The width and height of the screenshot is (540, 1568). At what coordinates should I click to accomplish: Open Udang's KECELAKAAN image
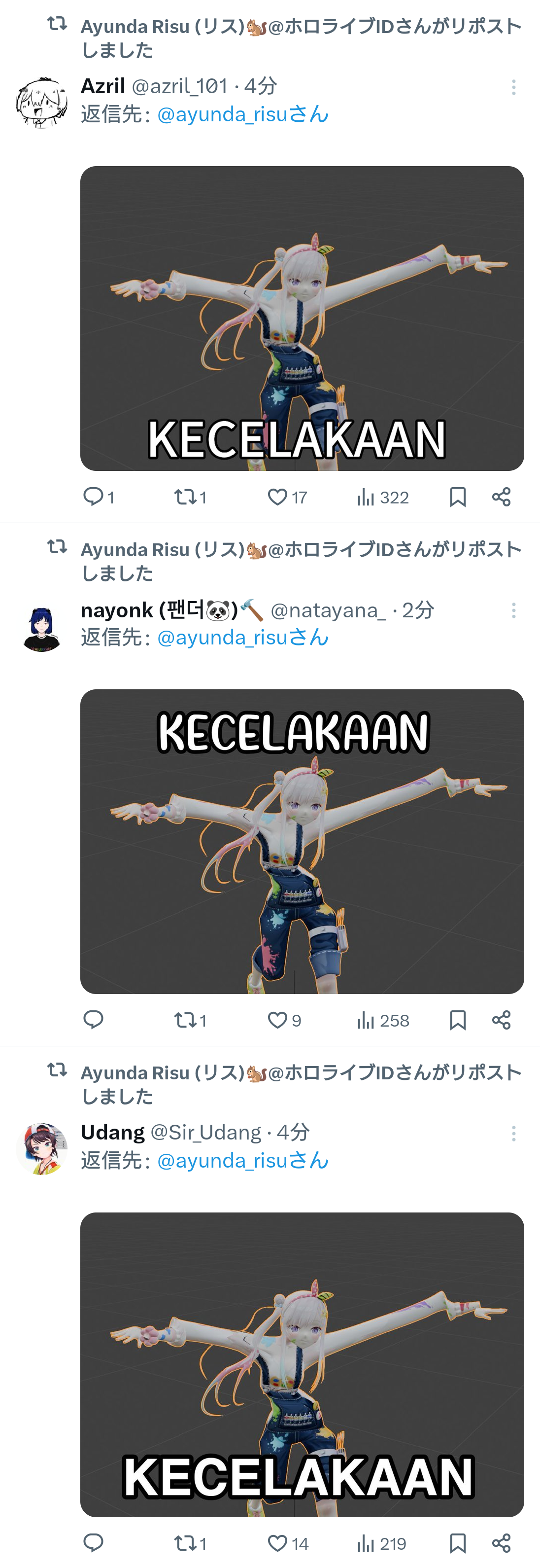[x=302, y=1364]
